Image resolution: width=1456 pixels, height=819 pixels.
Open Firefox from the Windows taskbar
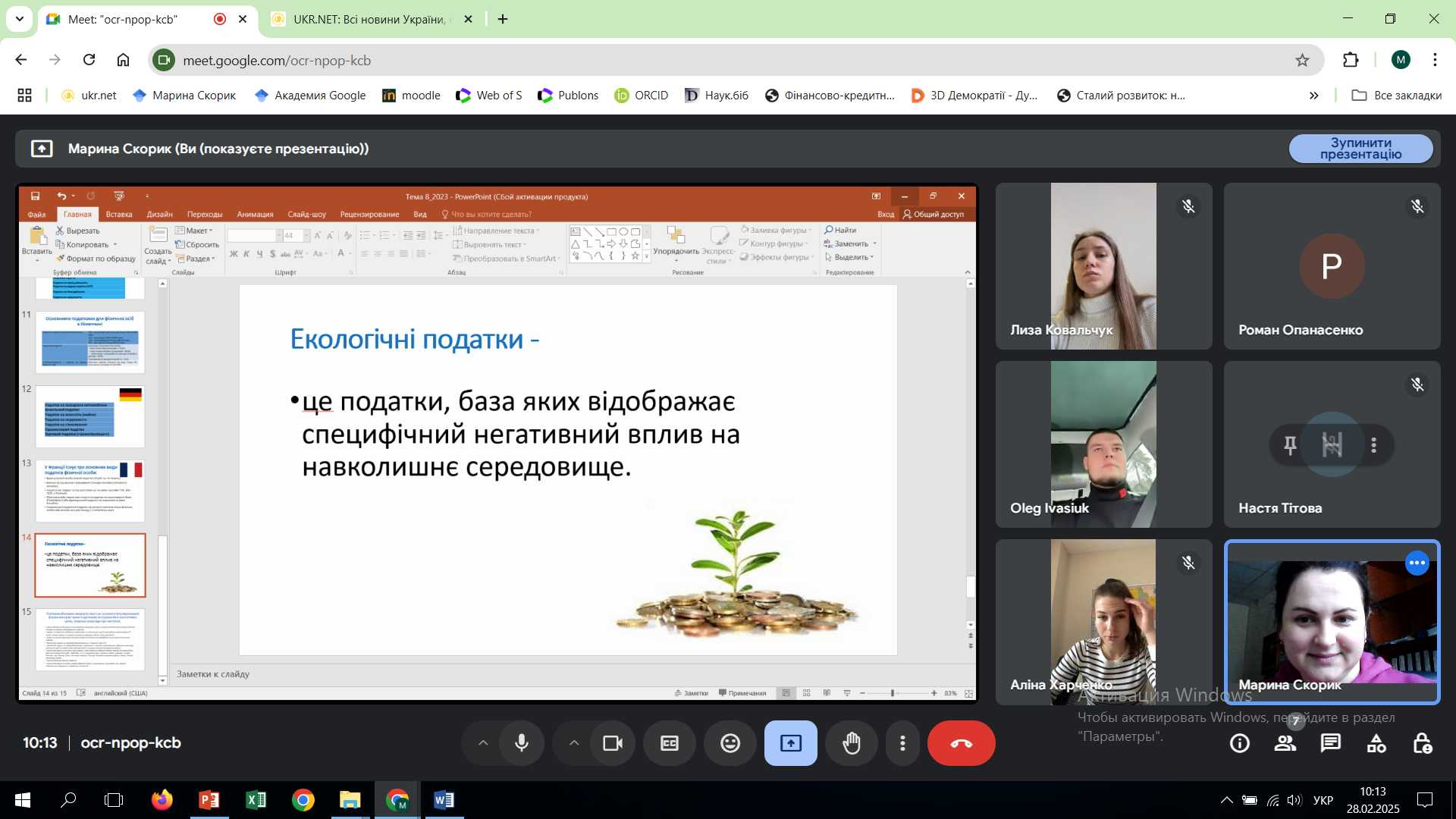[x=162, y=800]
